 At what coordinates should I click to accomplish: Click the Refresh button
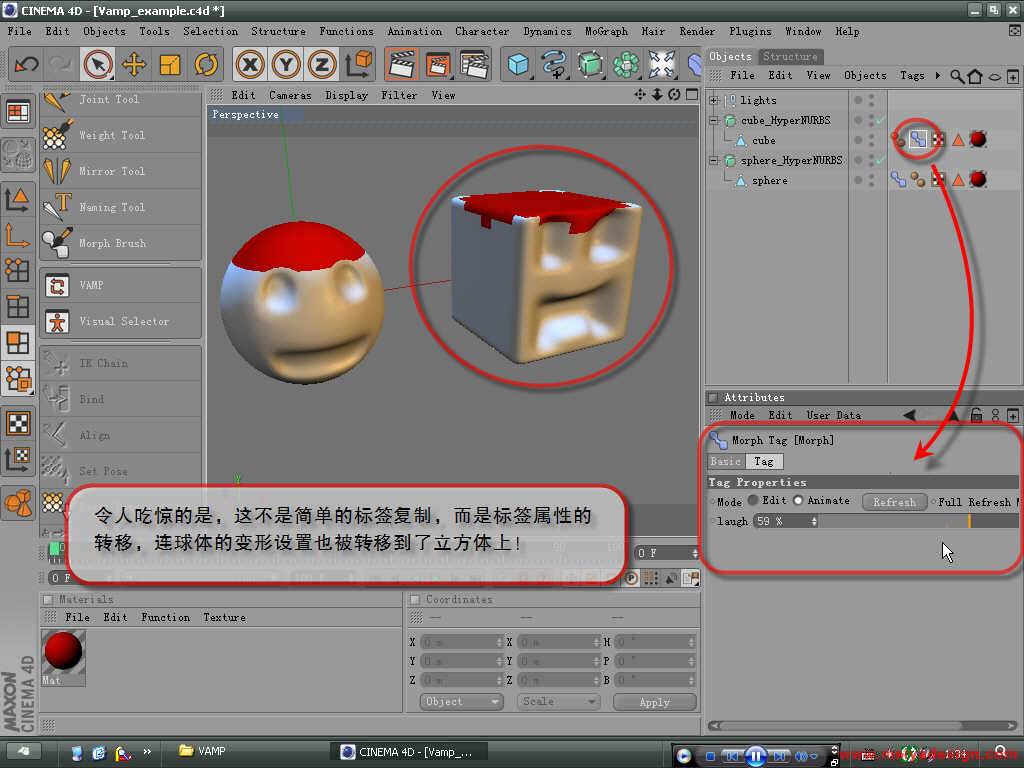[x=894, y=502]
